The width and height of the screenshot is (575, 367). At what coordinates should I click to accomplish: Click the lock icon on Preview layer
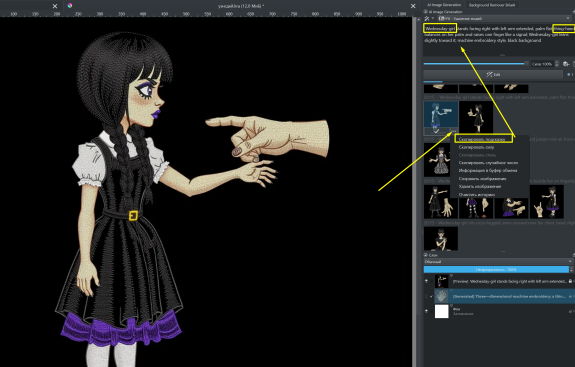coord(570,281)
